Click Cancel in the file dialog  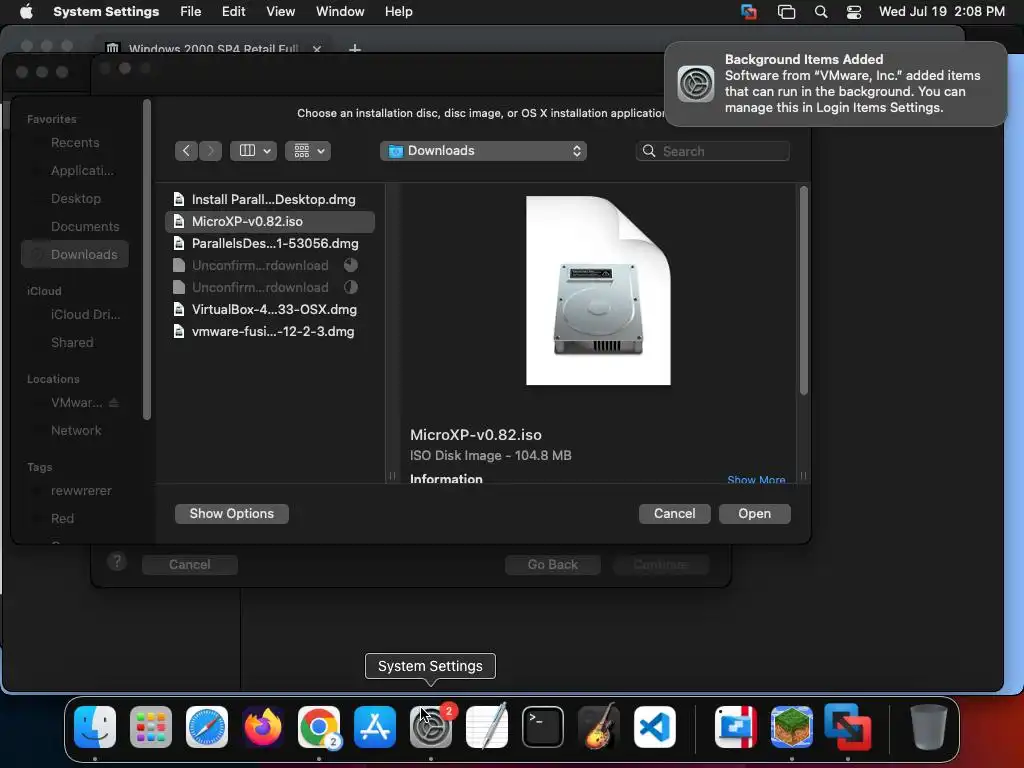click(675, 513)
